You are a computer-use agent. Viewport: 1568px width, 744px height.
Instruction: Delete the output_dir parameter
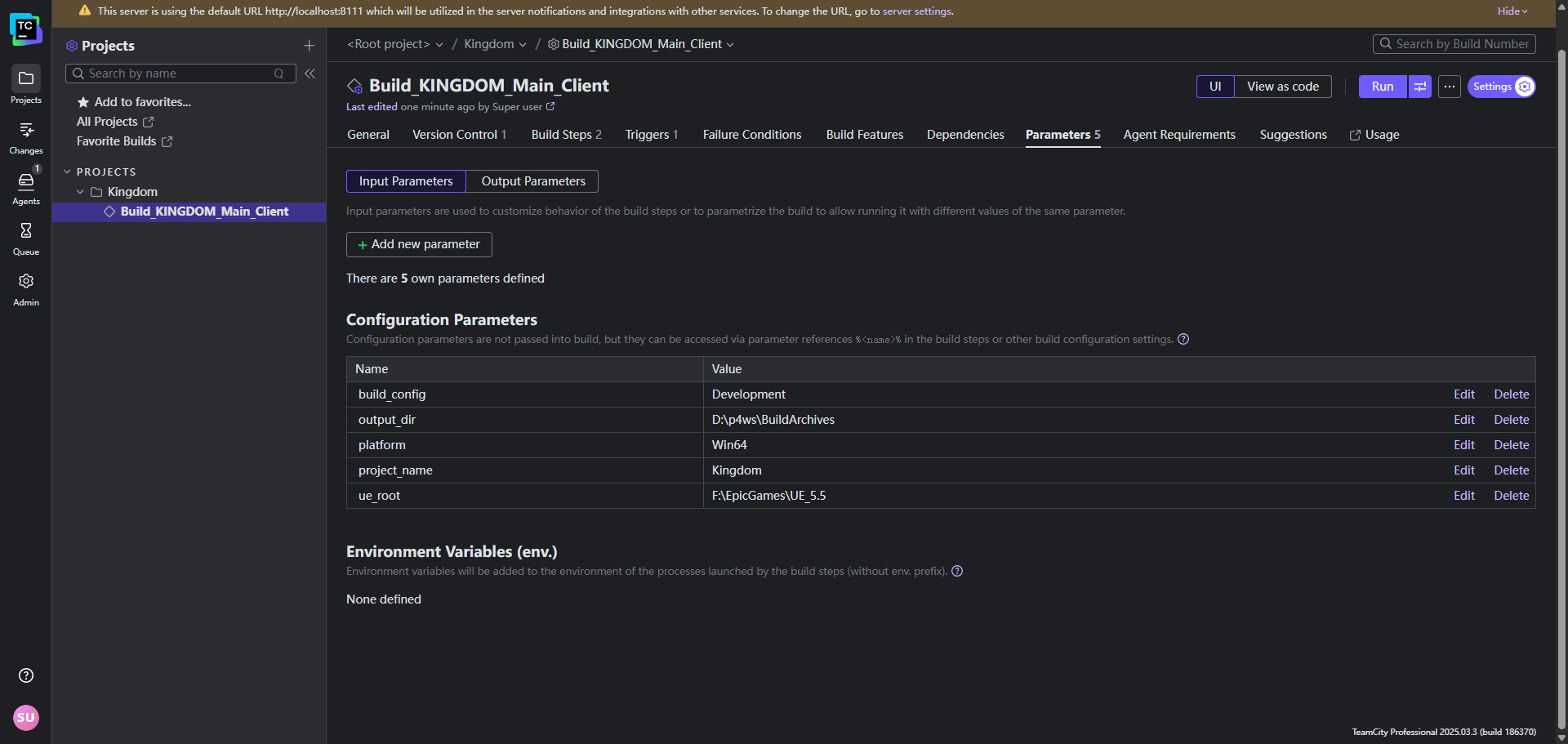[x=1512, y=420]
